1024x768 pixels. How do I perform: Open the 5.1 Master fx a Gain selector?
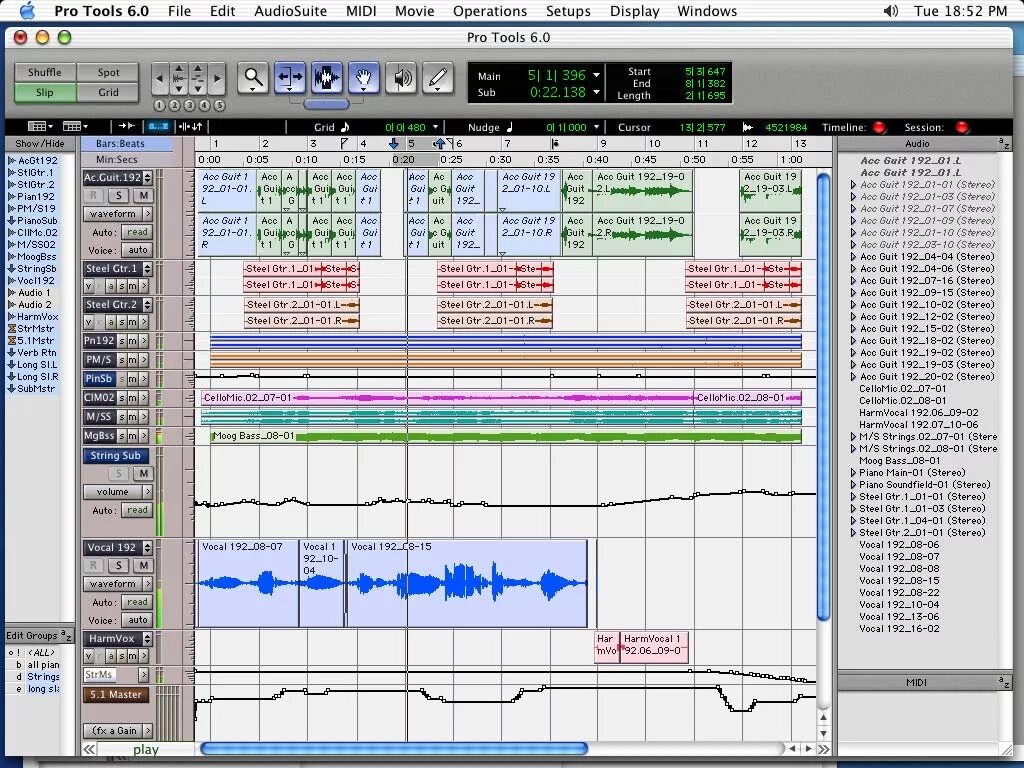click(118, 731)
